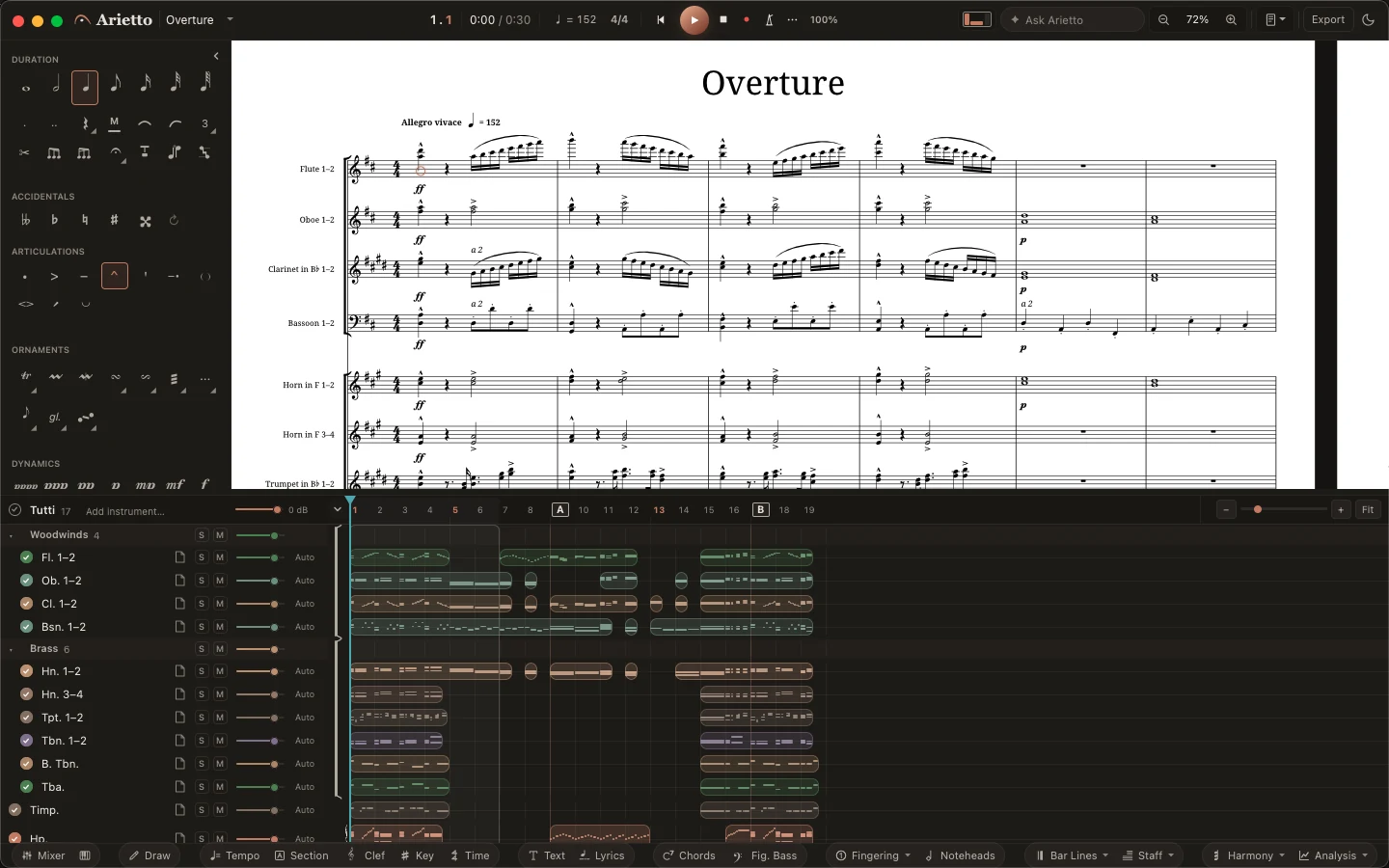Image resolution: width=1389 pixels, height=868 pixels.
Task: Switch to dark mode moon icon
Action: [1368, 20]
